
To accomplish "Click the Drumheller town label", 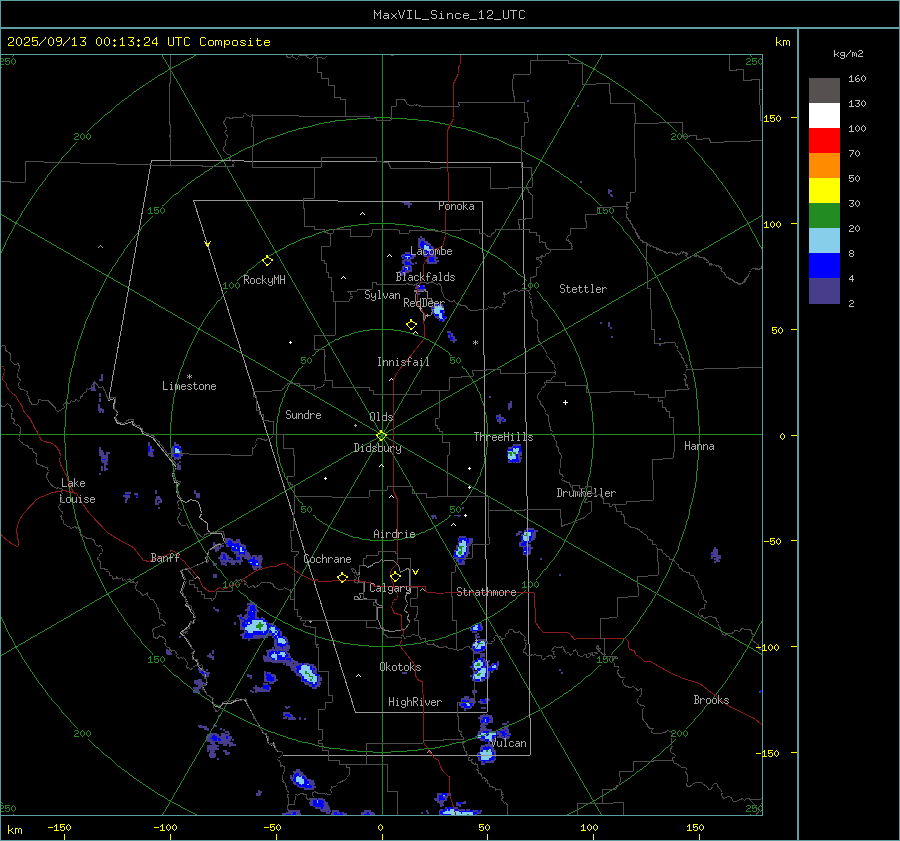I will coord(586,493).
